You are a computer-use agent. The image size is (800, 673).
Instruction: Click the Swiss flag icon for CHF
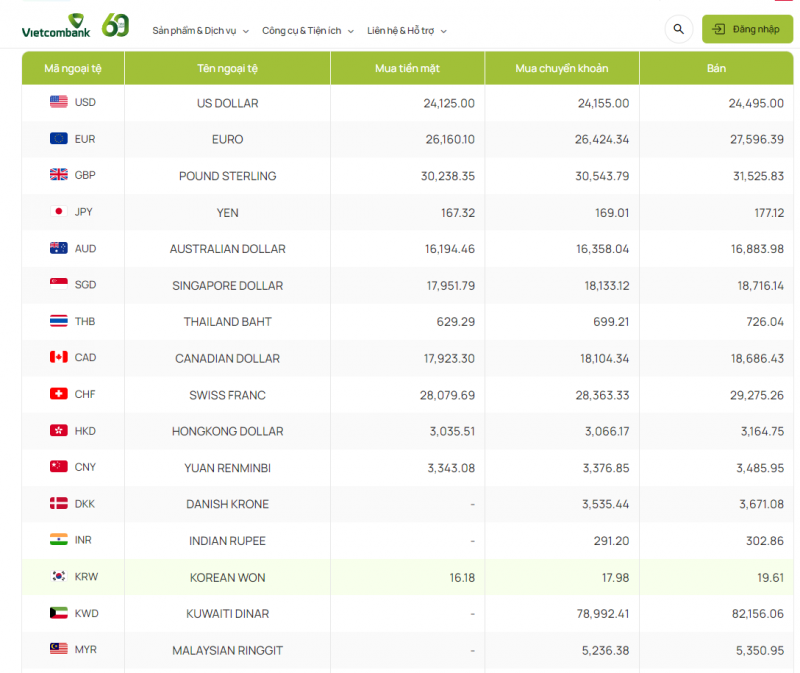point(59,394)
